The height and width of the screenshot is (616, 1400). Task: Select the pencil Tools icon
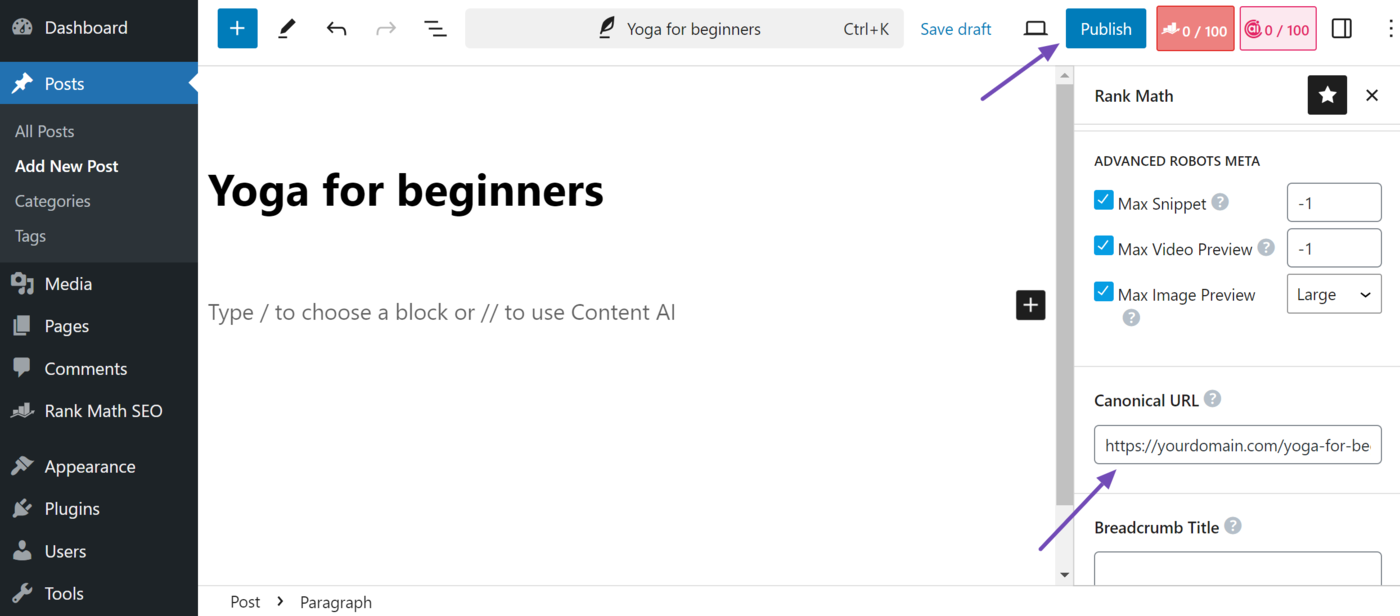[x=287, y=29]
